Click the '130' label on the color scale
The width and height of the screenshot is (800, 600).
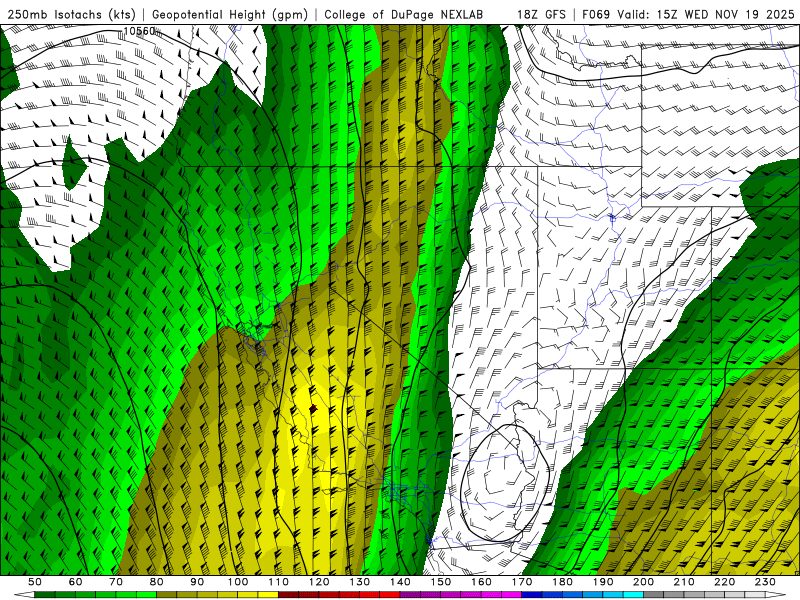pyautogui.click(x=359, y=582)
